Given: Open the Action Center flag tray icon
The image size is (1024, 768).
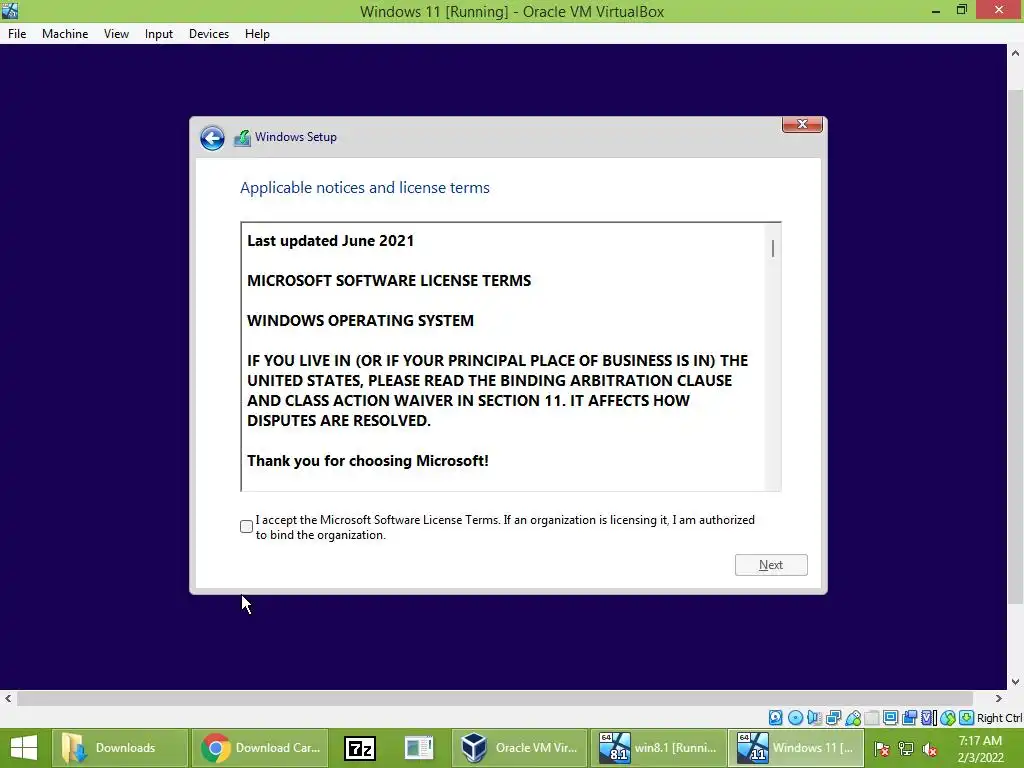Looking at the screenshot, I should click(x=882, y=749).
